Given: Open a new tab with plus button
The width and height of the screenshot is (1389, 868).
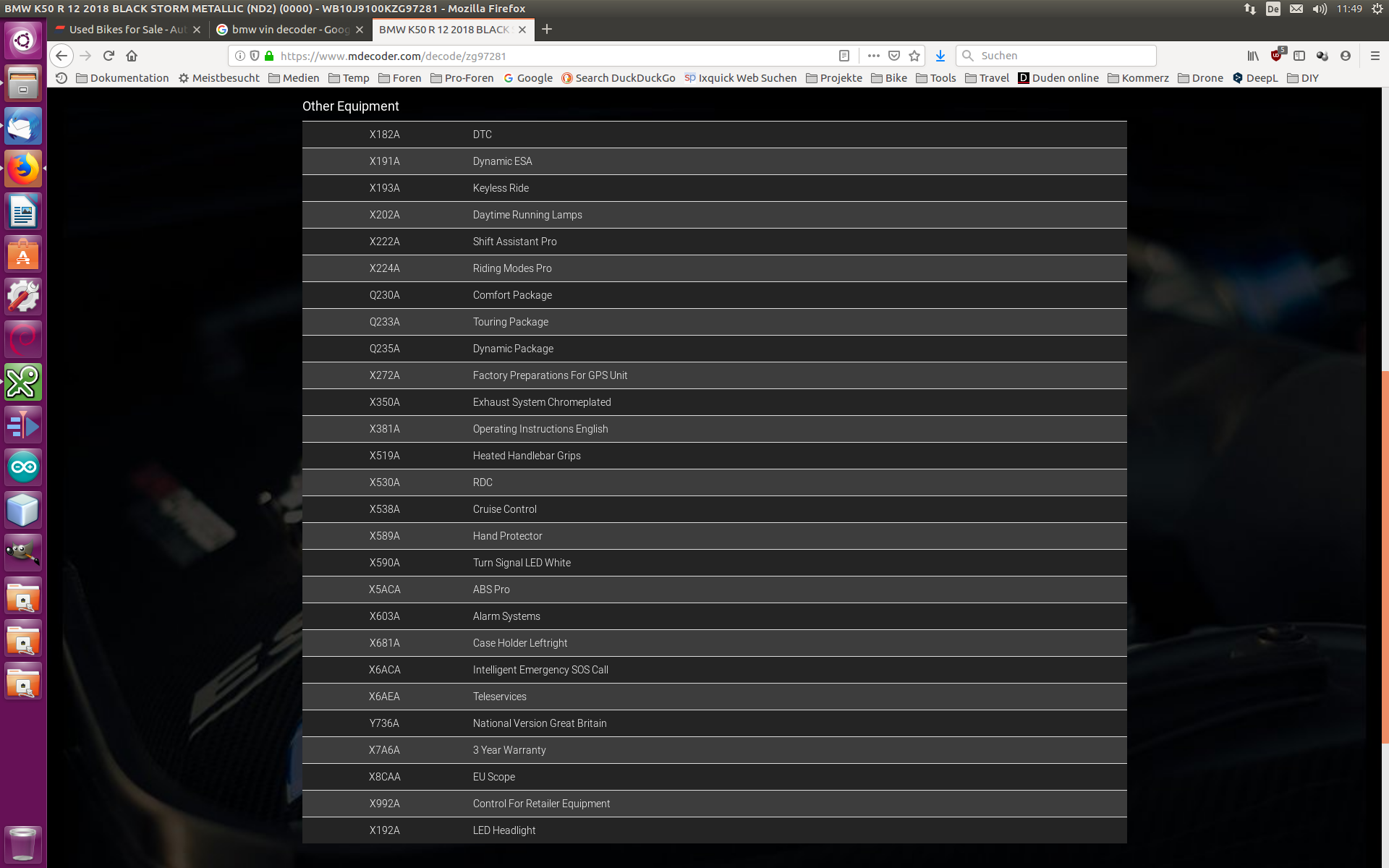Looking at the screenshot, I should (x=547, y=29).
